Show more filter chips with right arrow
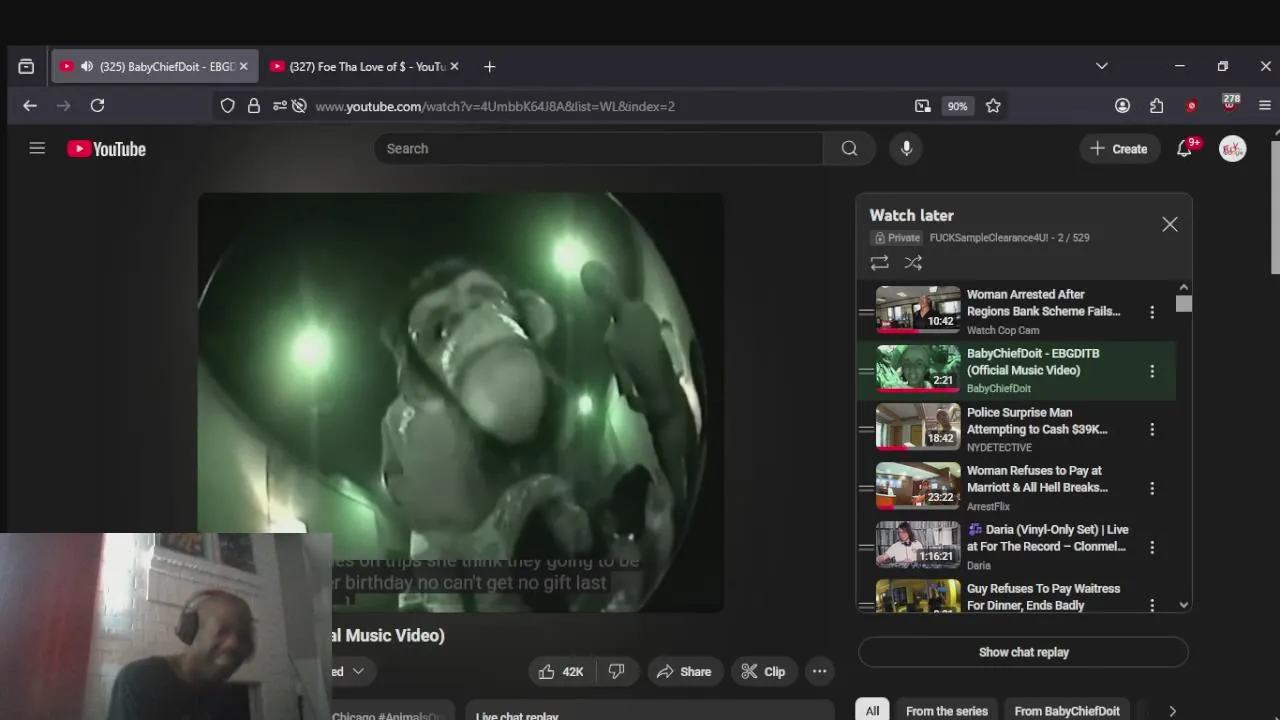Viewport: 1280px width, 720px height. [x=1172, y=711]
